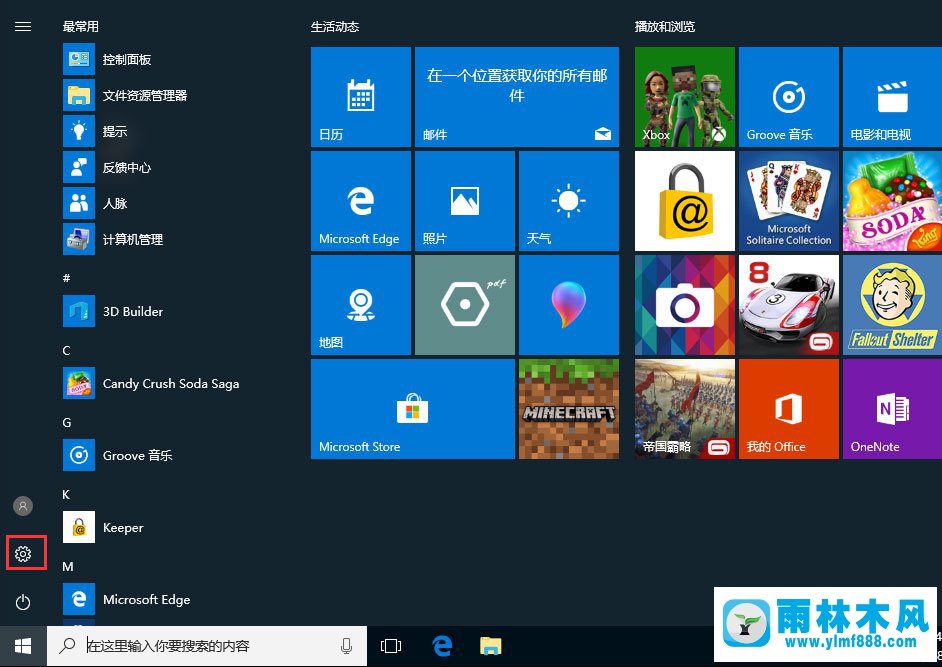Launch 提示 app from the list
The width and height of the screenshot is (942, 667).
point(96,131)
